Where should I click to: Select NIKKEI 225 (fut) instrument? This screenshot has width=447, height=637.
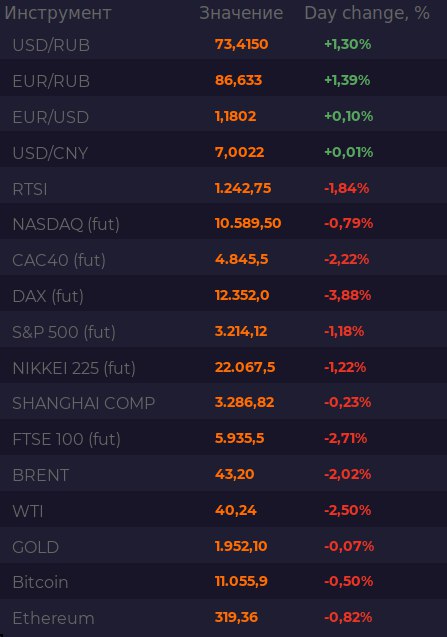pos(224,368)
